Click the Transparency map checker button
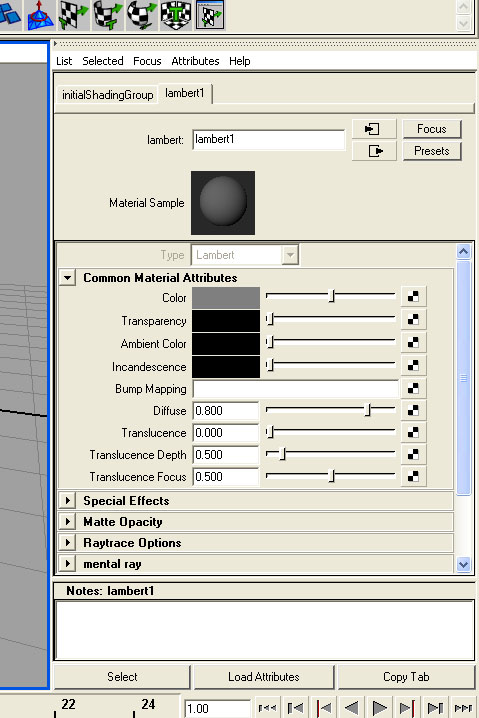Screen dimensions: 479x718 [413, 319]
